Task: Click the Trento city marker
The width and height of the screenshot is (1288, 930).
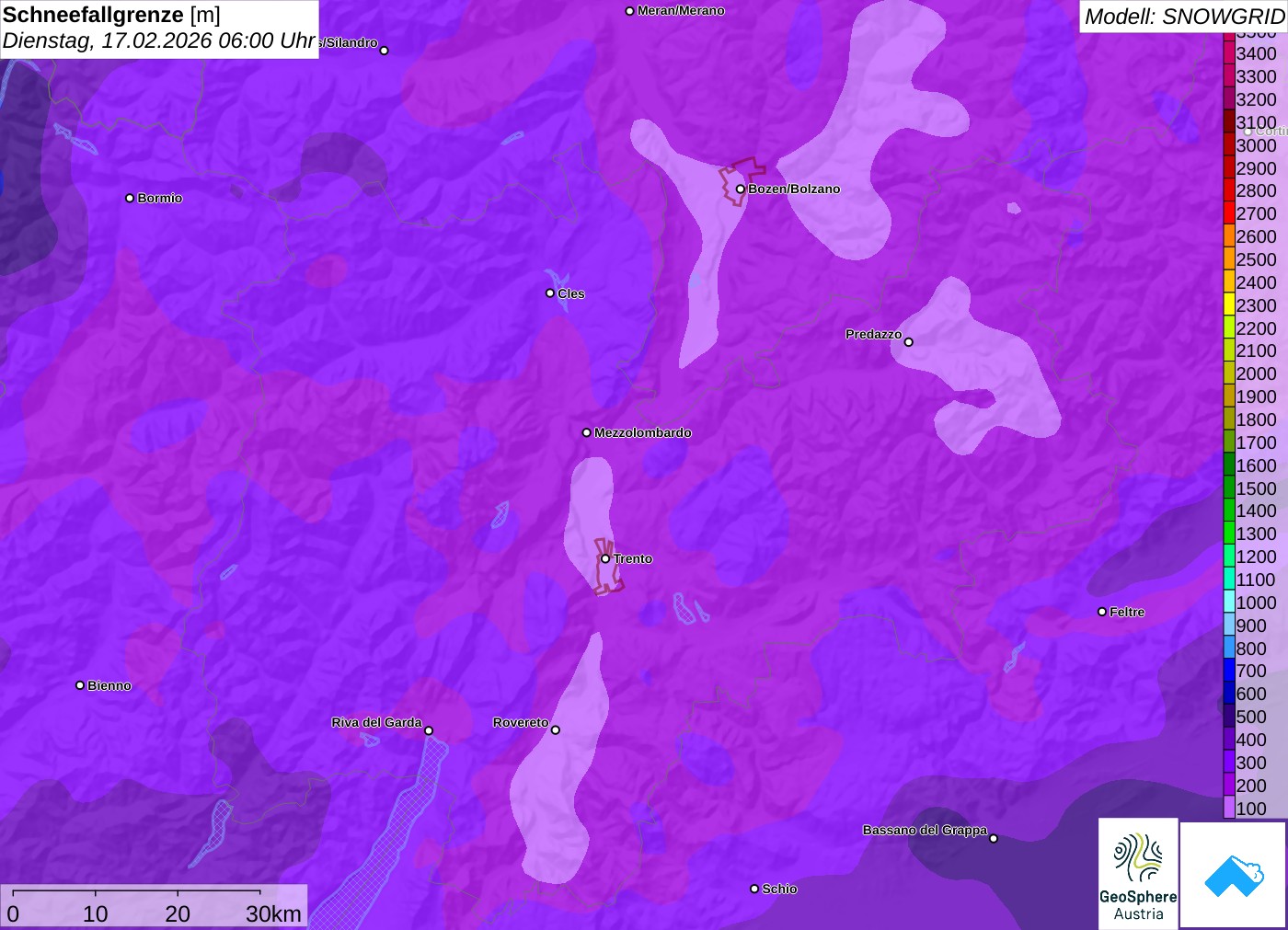Action: [x=605, y=558]
